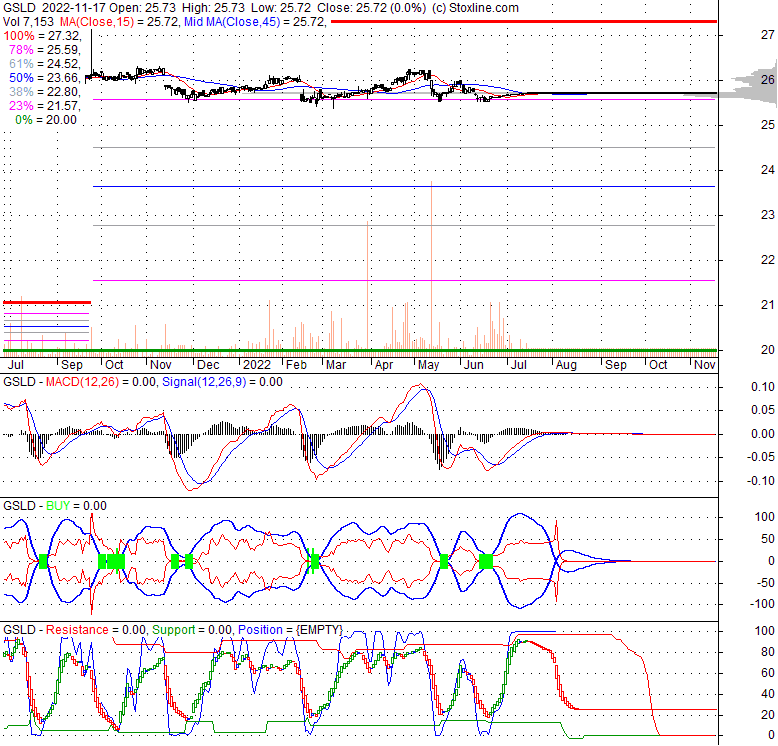Click the 'Position' label in bottom panel
778x746 pixels.
(260, 630)
